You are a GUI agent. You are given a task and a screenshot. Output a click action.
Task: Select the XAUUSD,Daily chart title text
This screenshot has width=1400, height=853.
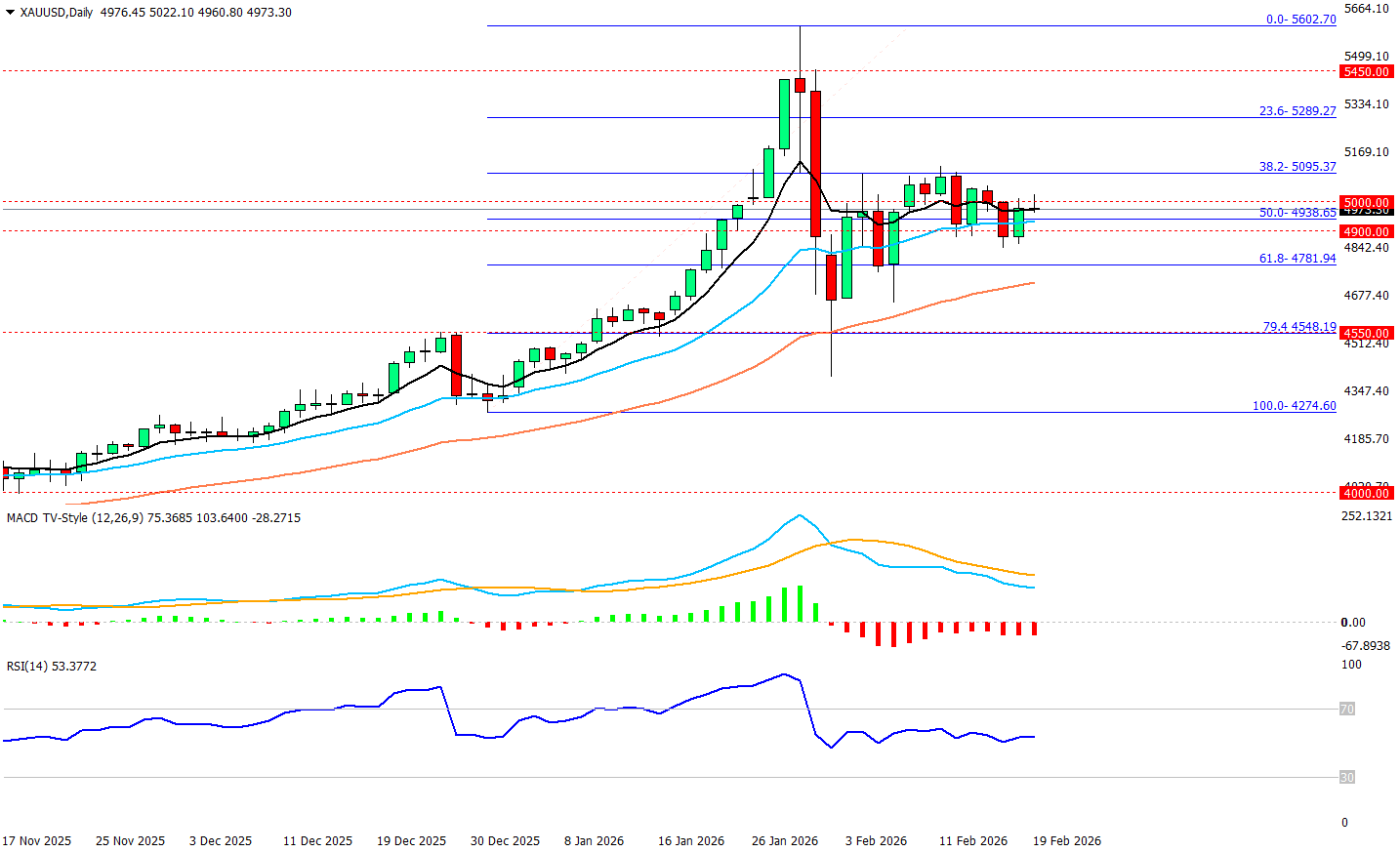click(x=57, y=13)
